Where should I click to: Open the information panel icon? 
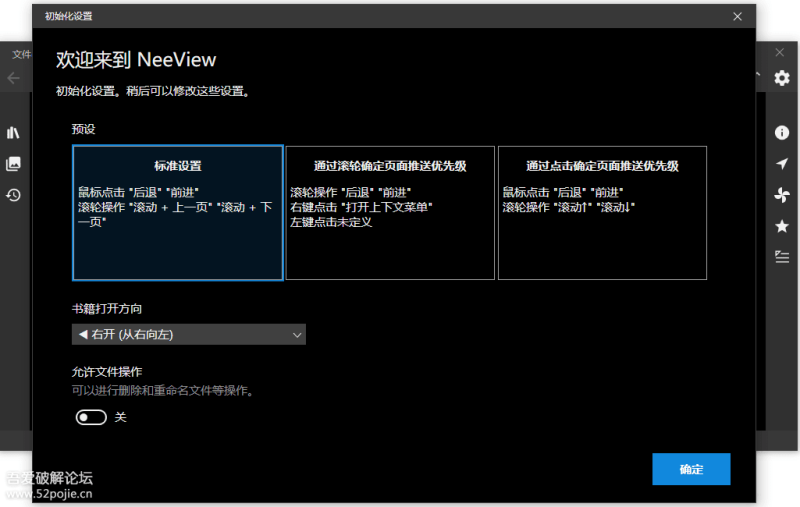[x=782, y=133]
